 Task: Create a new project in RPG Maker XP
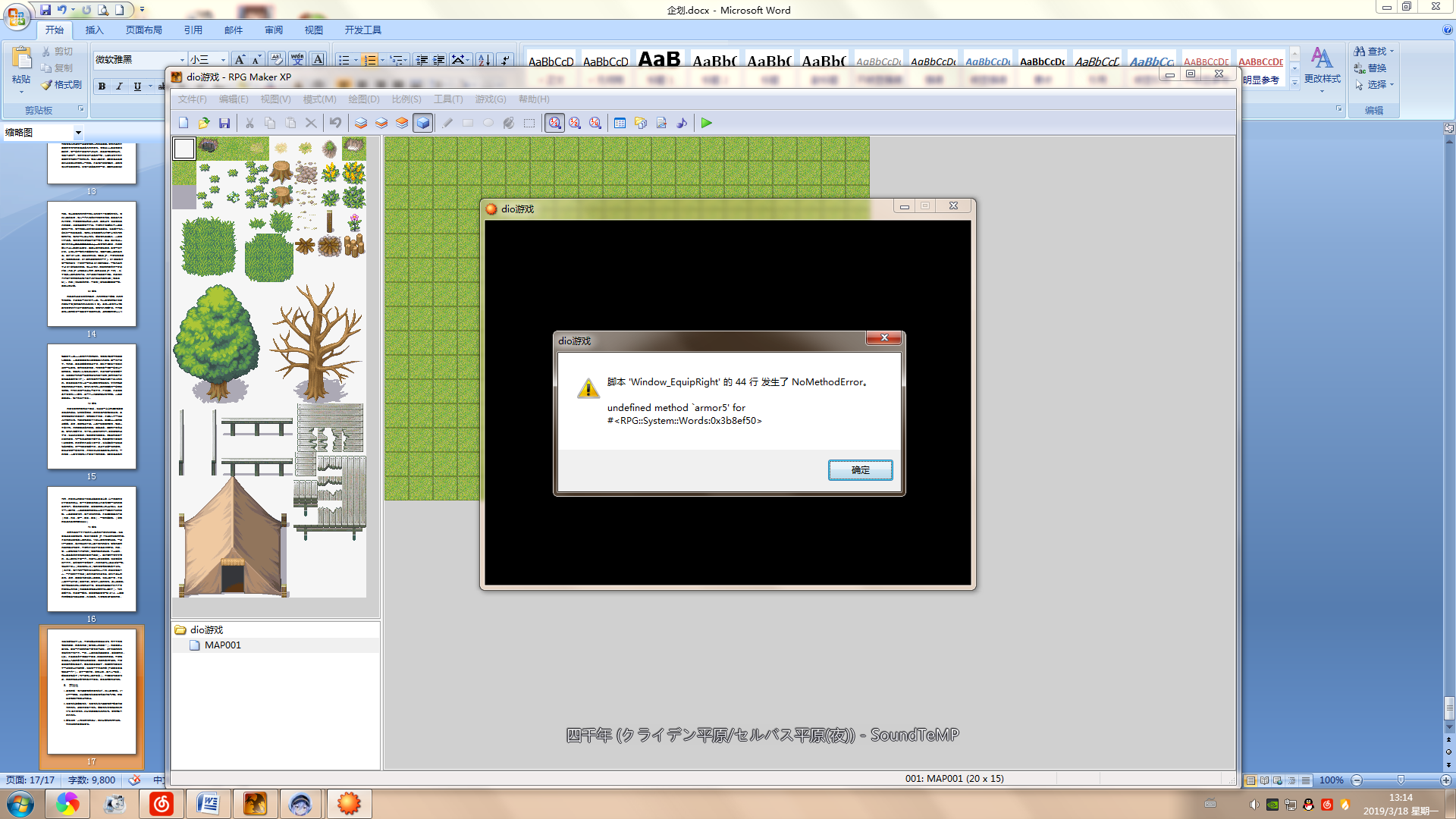click(x=184, y=123)
